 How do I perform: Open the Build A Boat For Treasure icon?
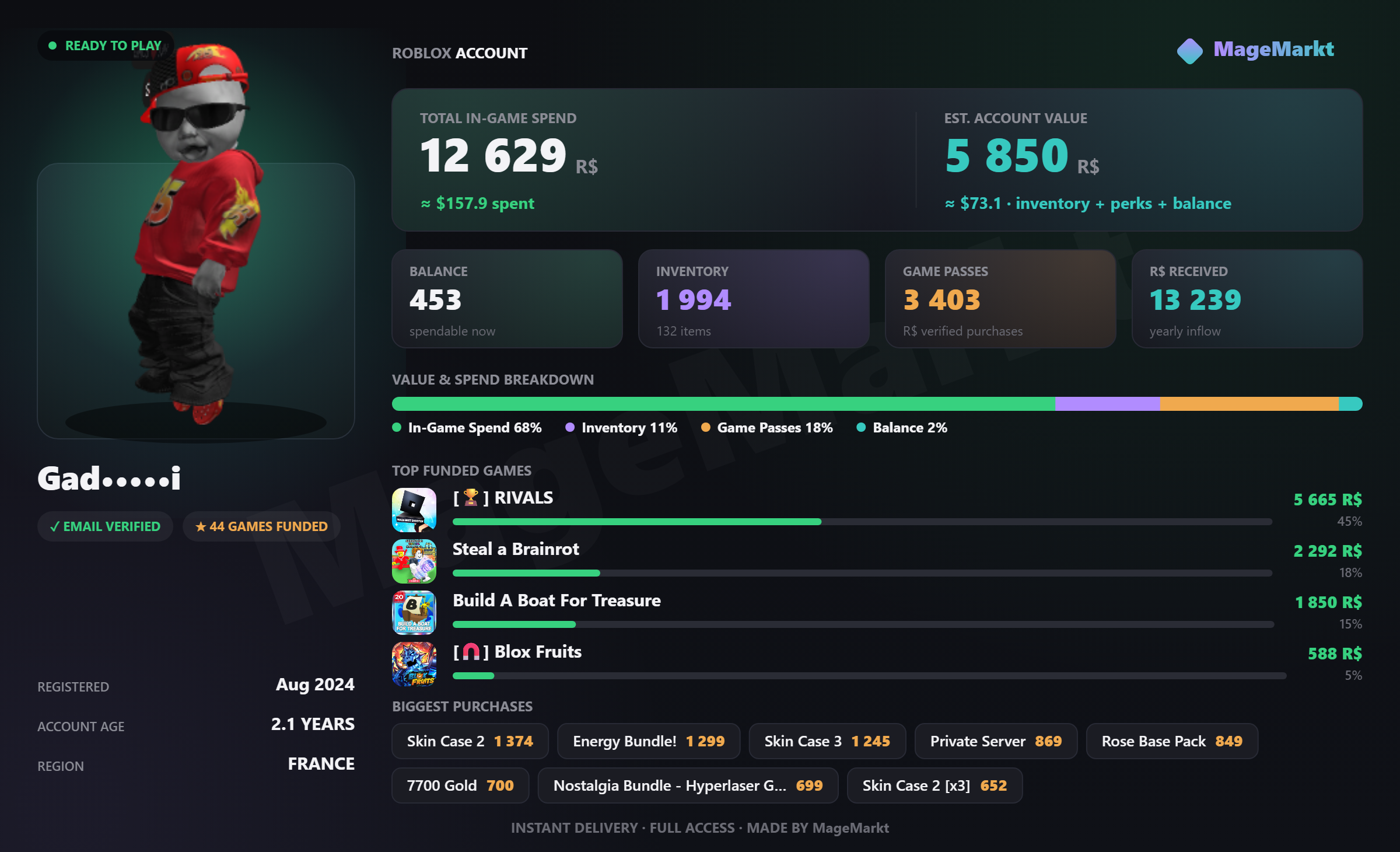pos(414,613)
